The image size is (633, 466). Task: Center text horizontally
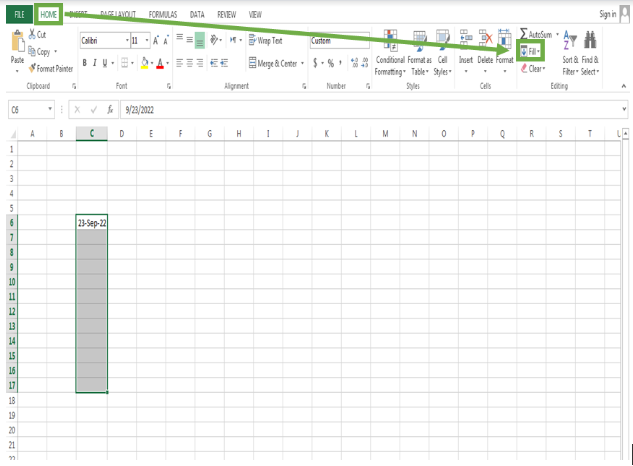coord(190,63)
